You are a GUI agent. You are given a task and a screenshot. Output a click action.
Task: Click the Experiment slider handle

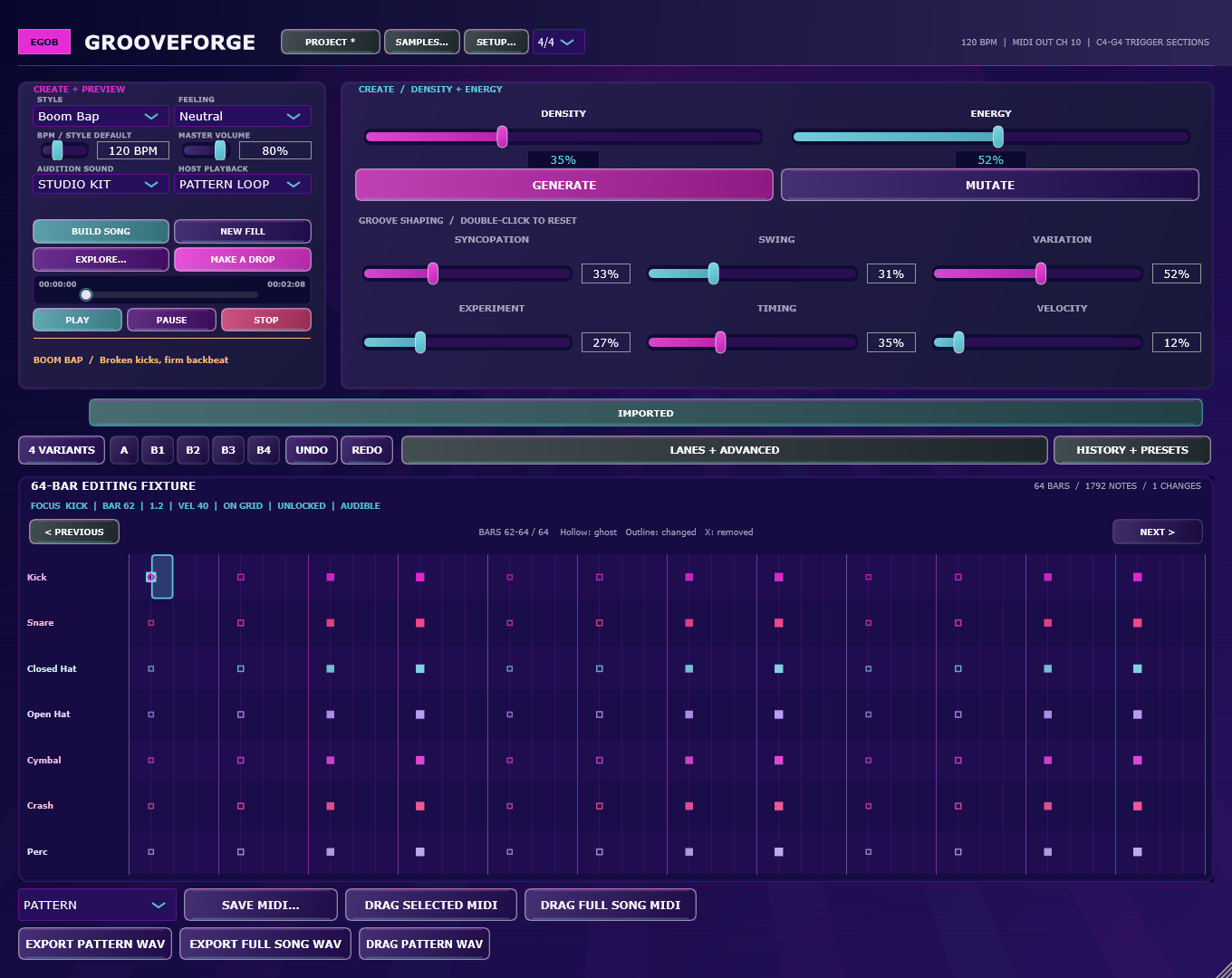coord(420,342)
